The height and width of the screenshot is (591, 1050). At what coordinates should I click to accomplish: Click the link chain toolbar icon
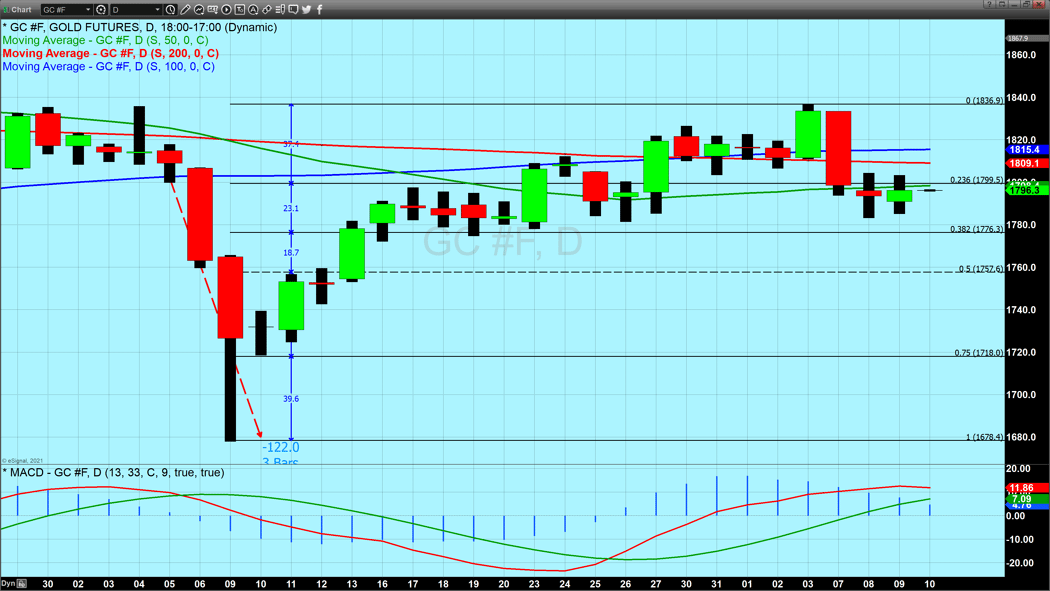267,9
